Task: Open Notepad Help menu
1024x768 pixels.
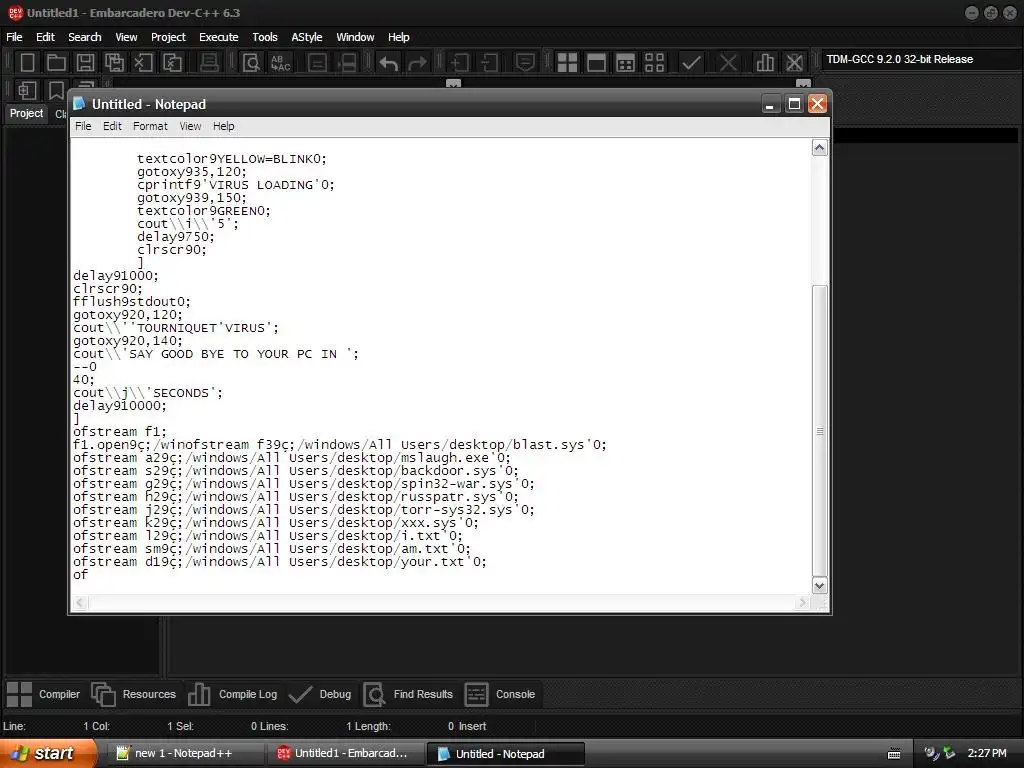Action: coord(223,126)
